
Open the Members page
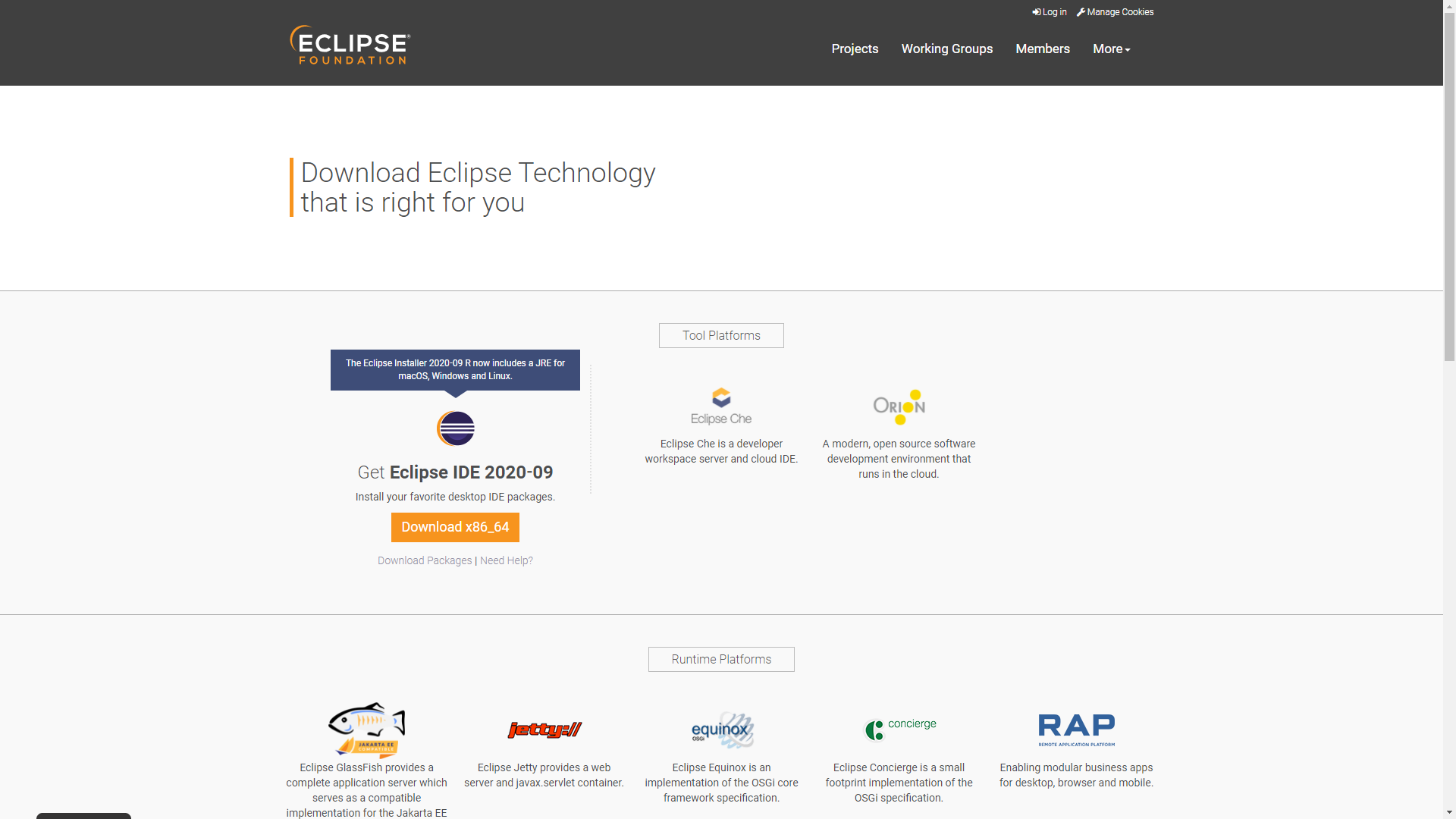(x=1042, y=49)
